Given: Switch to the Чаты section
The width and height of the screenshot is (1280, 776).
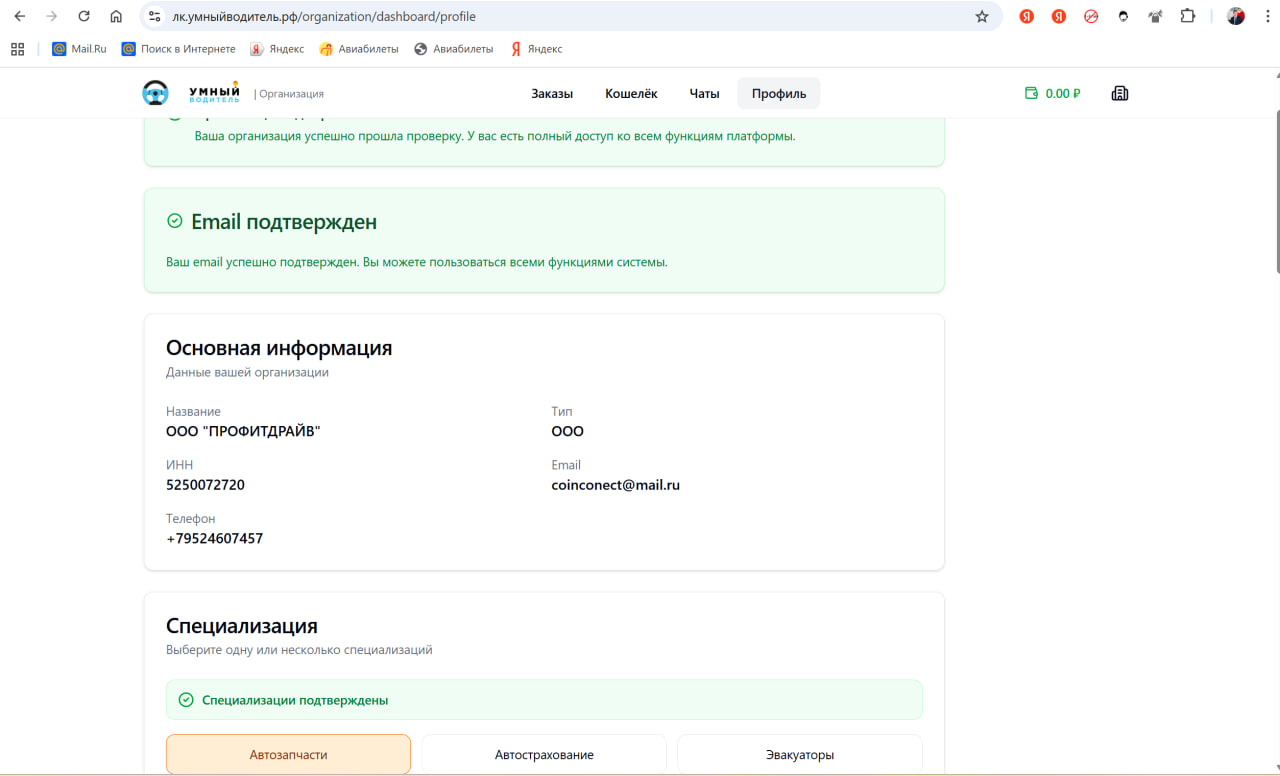Looking at the screenshot, I should (x=704, y=93).
